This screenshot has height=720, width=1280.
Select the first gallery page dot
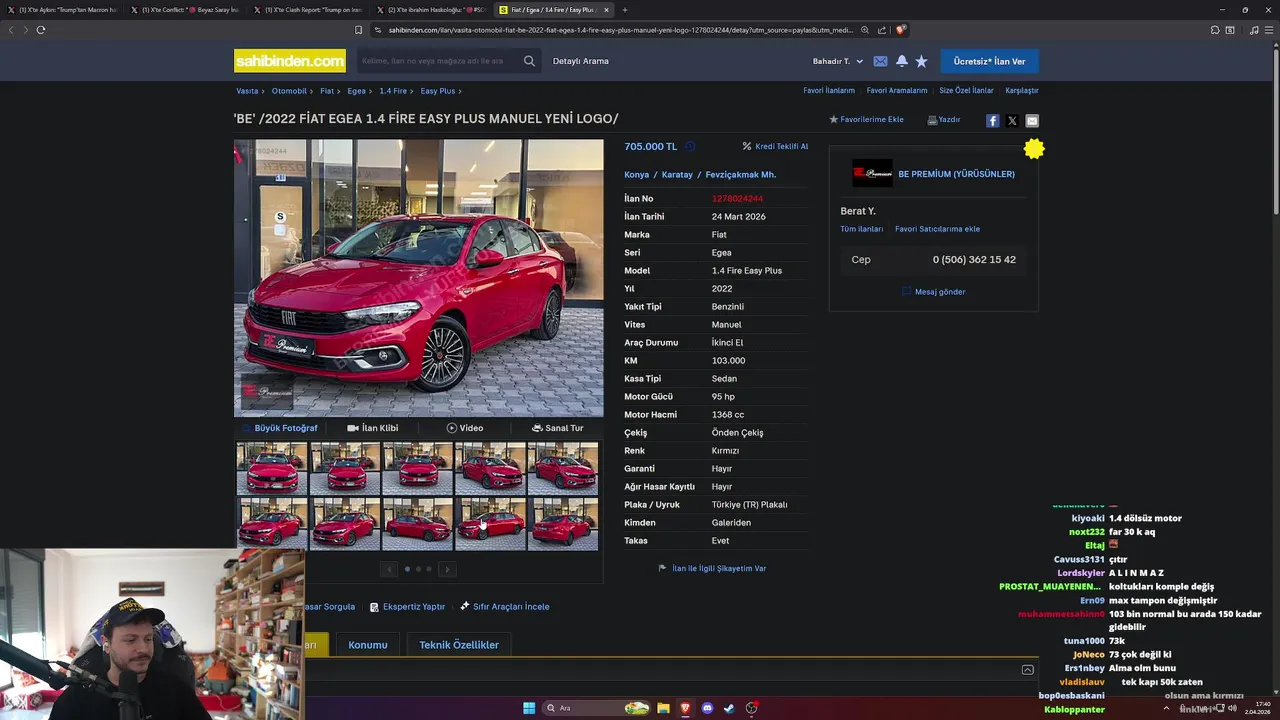407,569
